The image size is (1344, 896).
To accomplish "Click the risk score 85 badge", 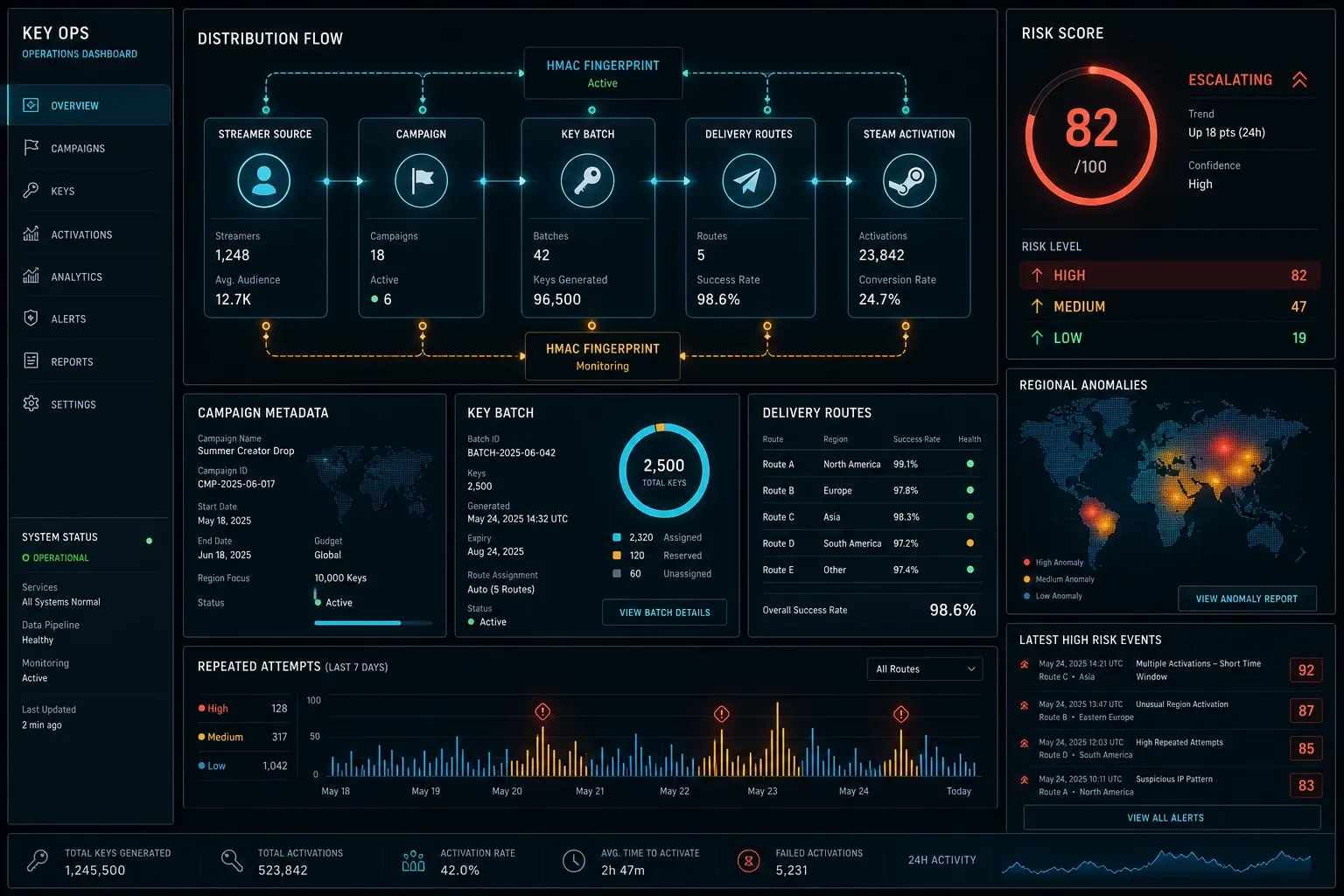I will pyautogui.click(x=1305, y=748).
